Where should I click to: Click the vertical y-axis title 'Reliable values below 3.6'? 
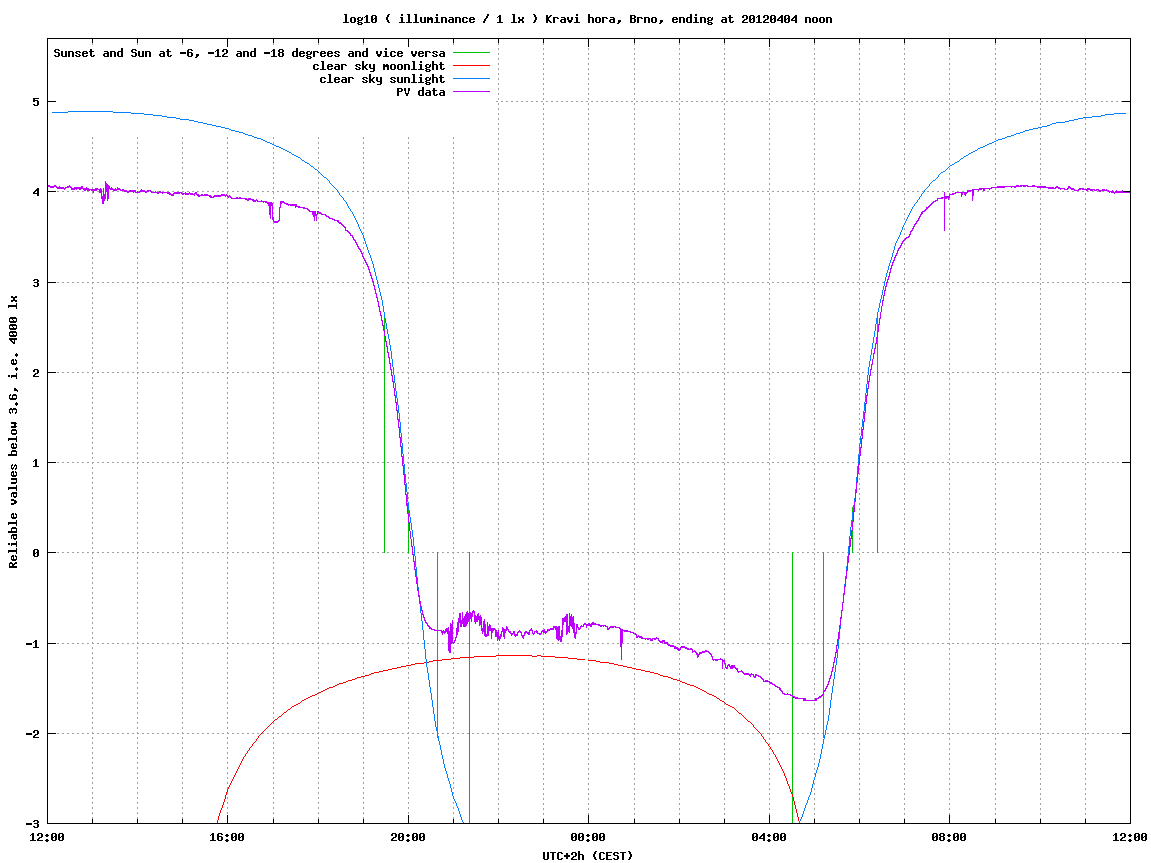13,432
